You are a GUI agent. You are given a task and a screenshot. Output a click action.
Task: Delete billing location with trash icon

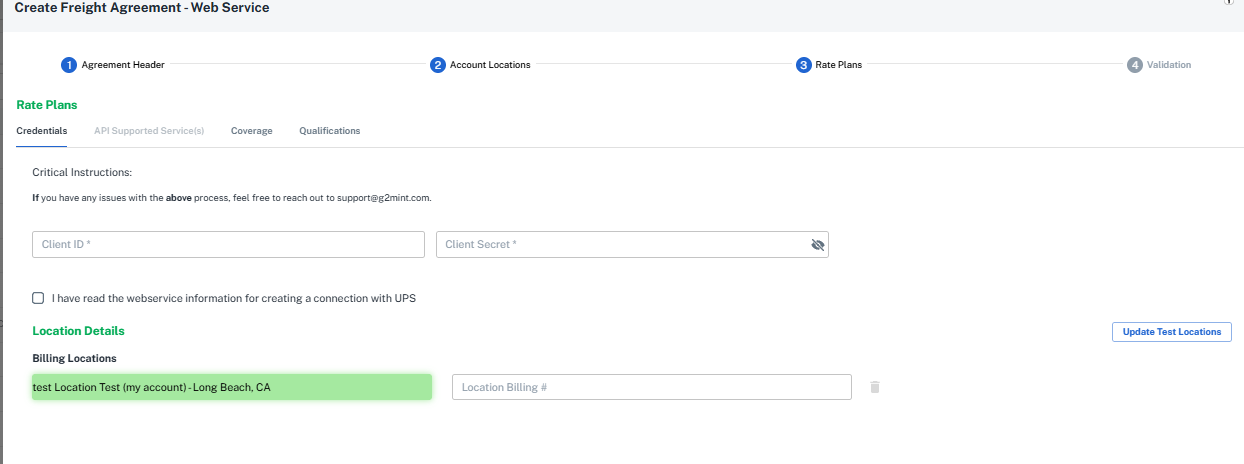(874, 387)
